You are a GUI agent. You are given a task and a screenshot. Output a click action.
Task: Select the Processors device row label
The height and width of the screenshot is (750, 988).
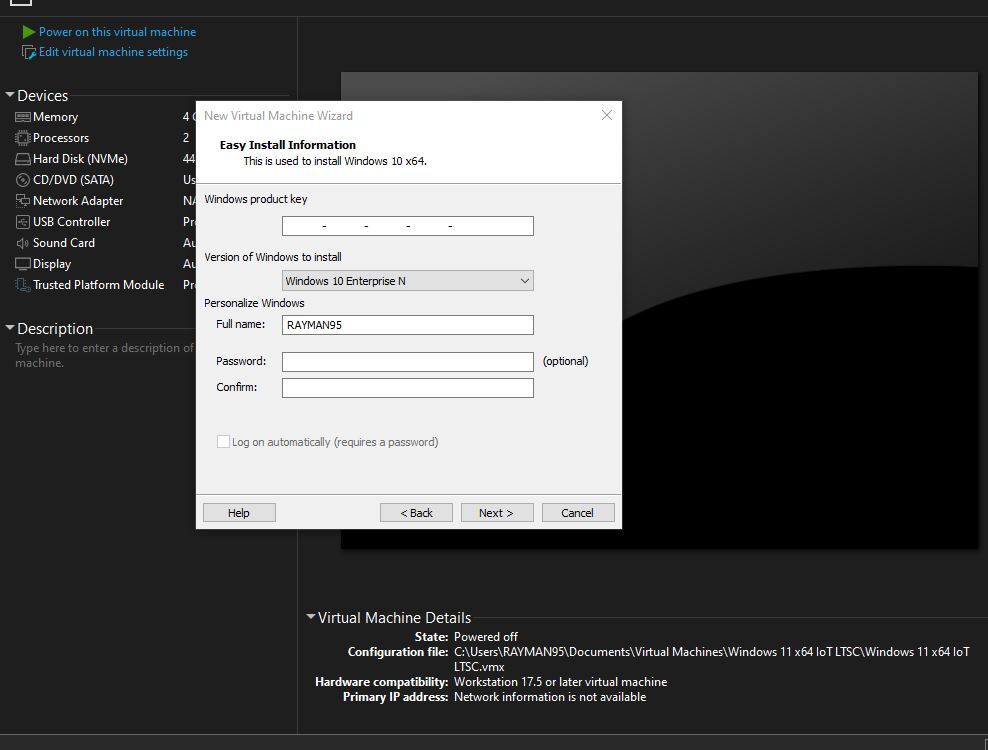pyautogui.click(x=61, y=138)
